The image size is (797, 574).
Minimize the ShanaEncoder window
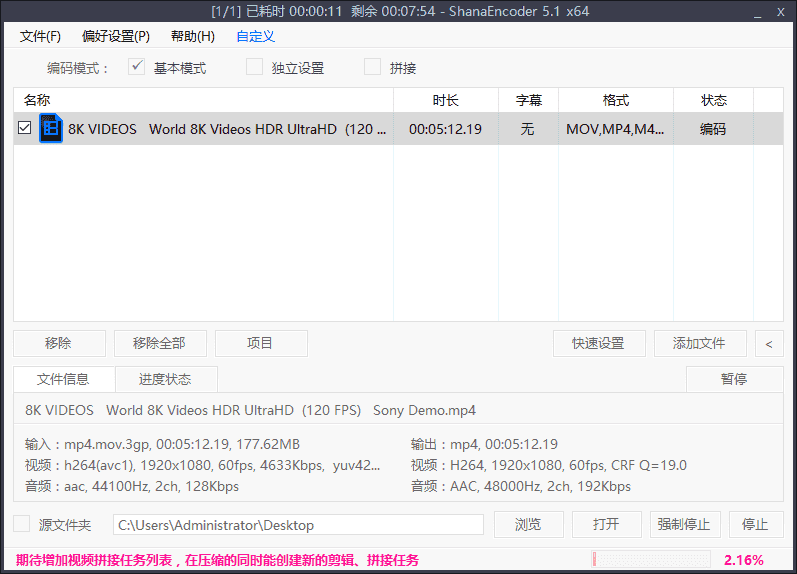757,12
